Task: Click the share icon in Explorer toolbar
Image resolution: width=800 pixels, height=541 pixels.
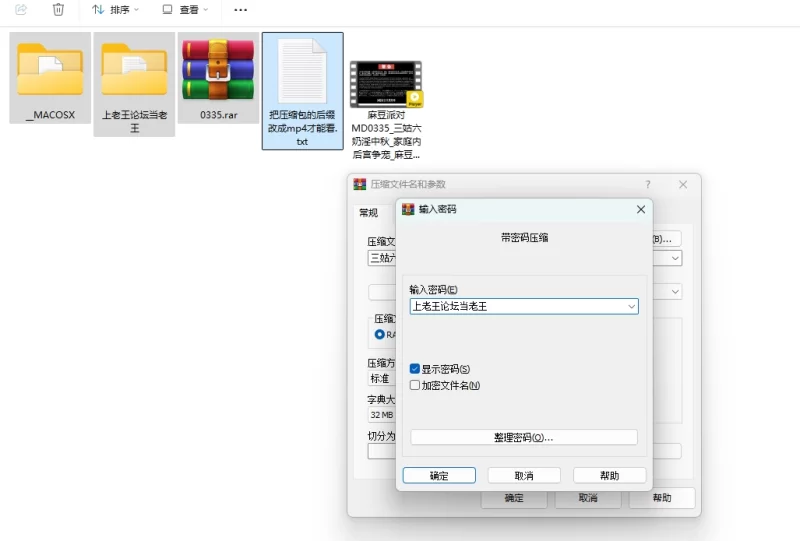Action: coord(21,9)
